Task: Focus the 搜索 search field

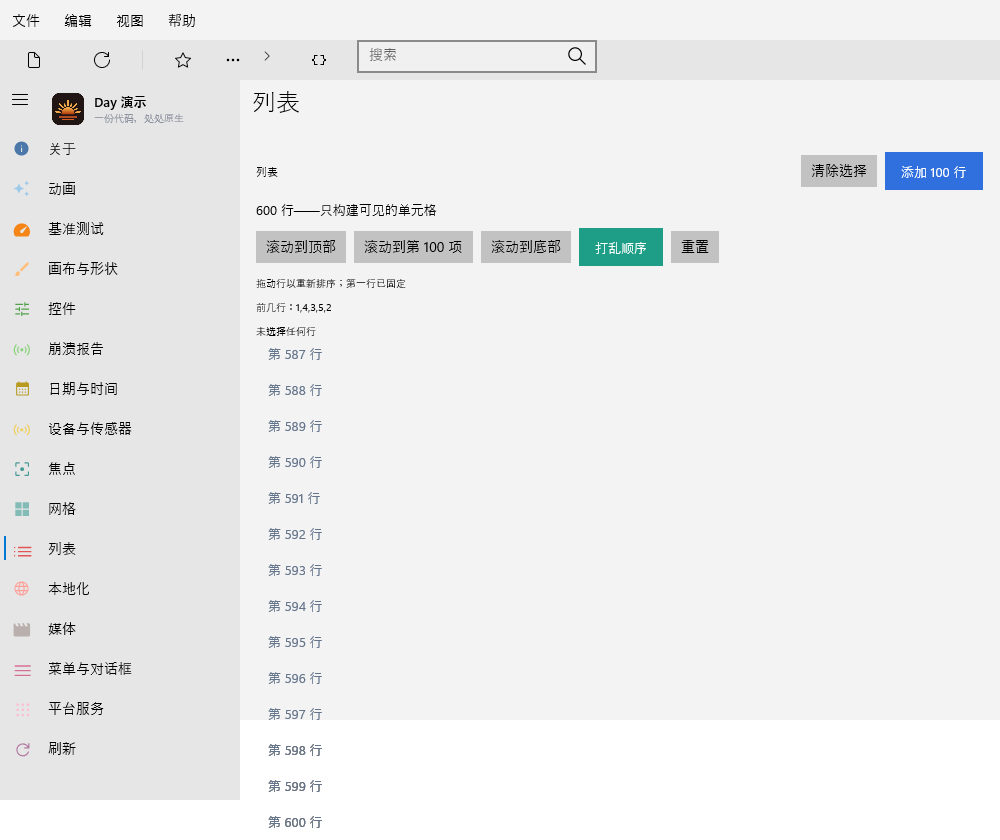Action: pyautogui.click(x=477, y=56)
